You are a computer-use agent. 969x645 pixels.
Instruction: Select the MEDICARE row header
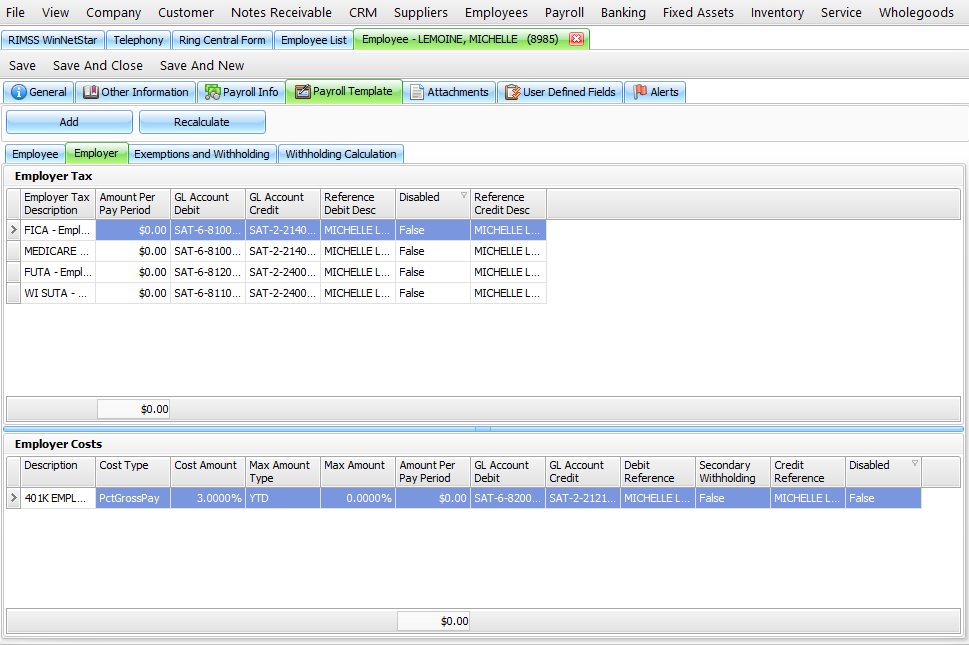[14, 251]
